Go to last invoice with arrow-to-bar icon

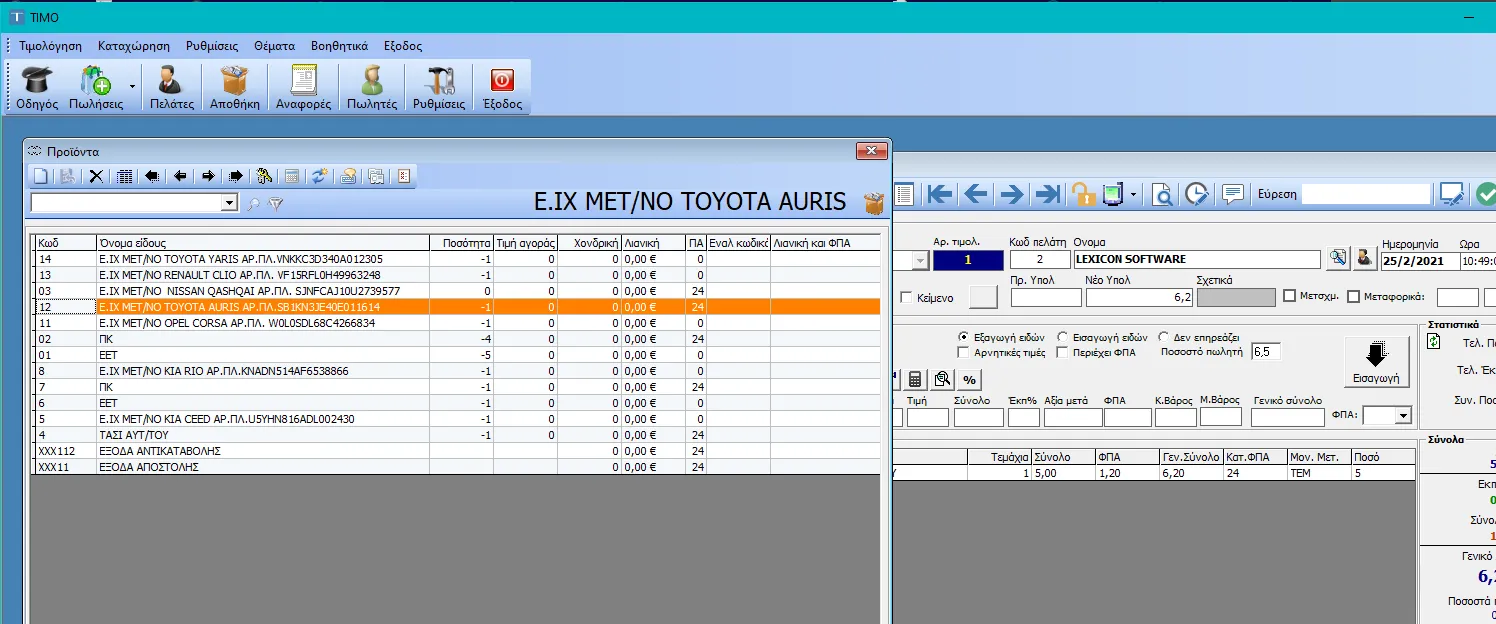(x=1047, y=194)
